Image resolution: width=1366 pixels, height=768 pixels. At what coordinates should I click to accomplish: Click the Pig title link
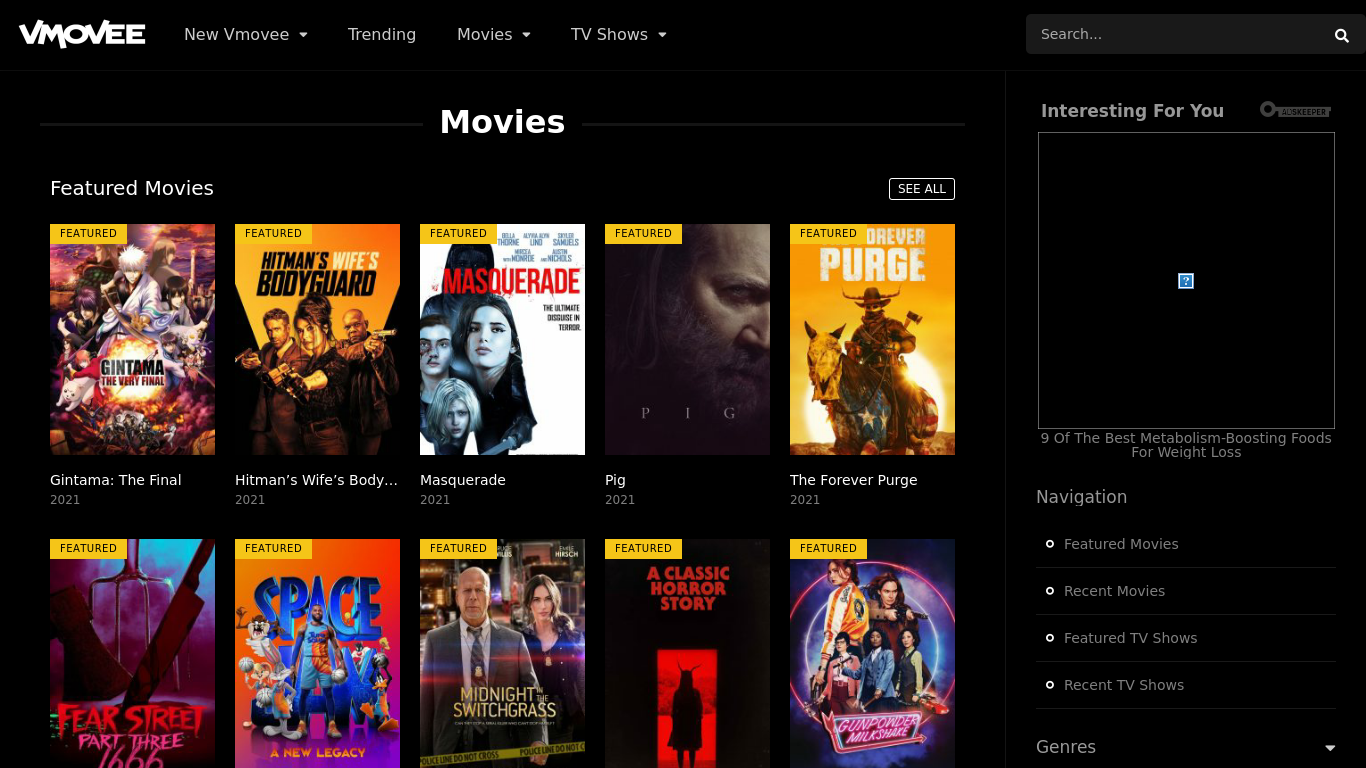click(x=615, y=481)
